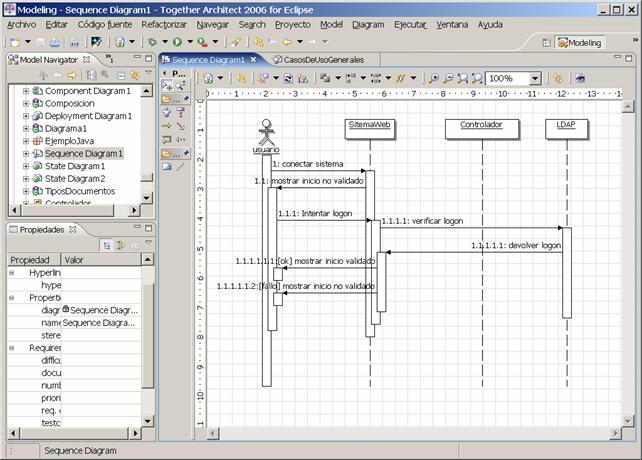This screenshot has width=642, height=460.
Task: Open the Refactorizar menu
Action: coord(163,23)
